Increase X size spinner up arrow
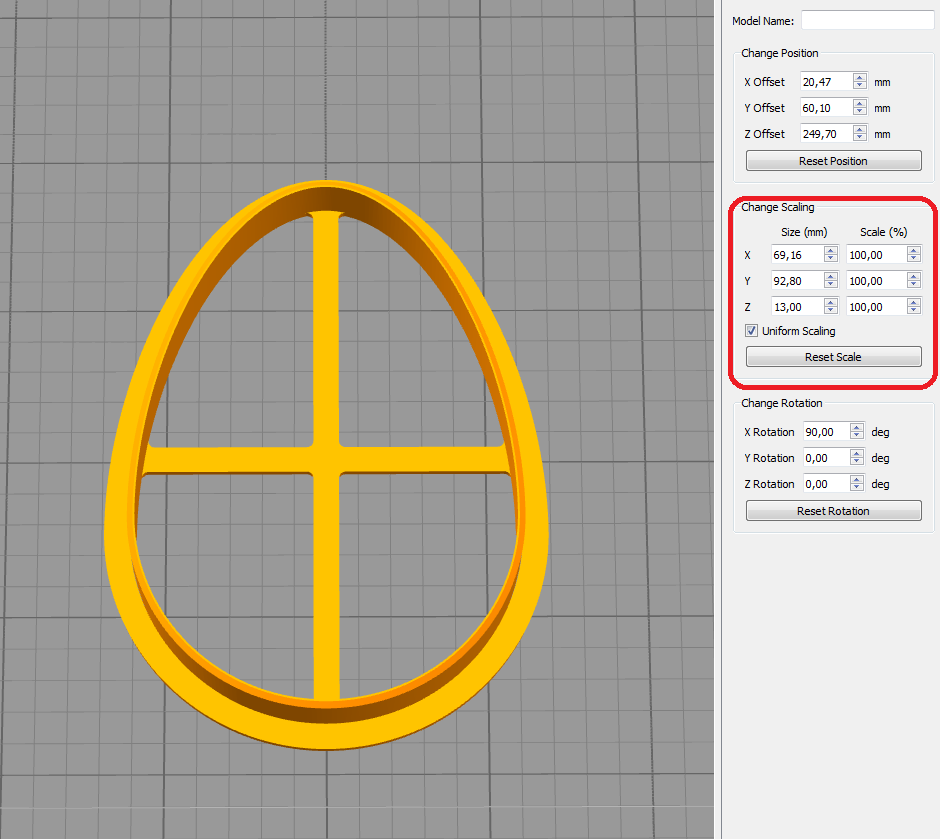This screenshot has height=839, width=940. (x=830, y=251)
